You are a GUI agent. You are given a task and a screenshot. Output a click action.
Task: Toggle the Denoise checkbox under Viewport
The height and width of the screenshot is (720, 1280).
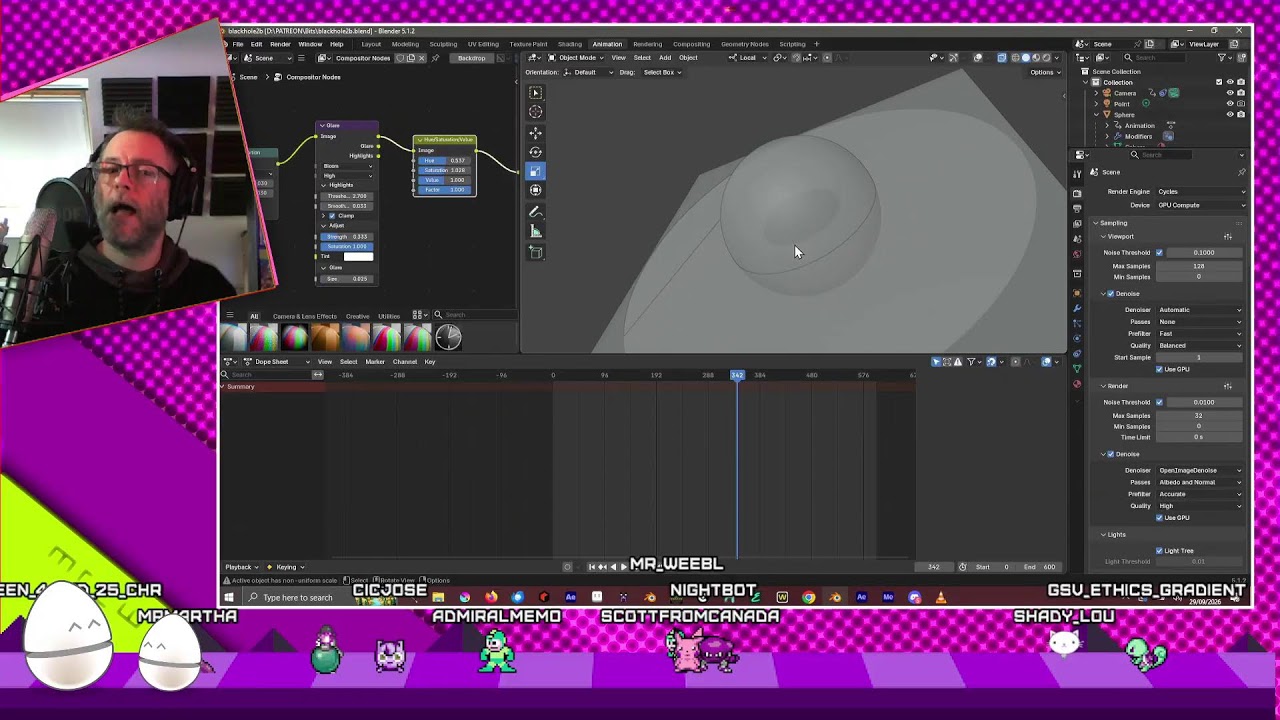tap(1110, 294)
